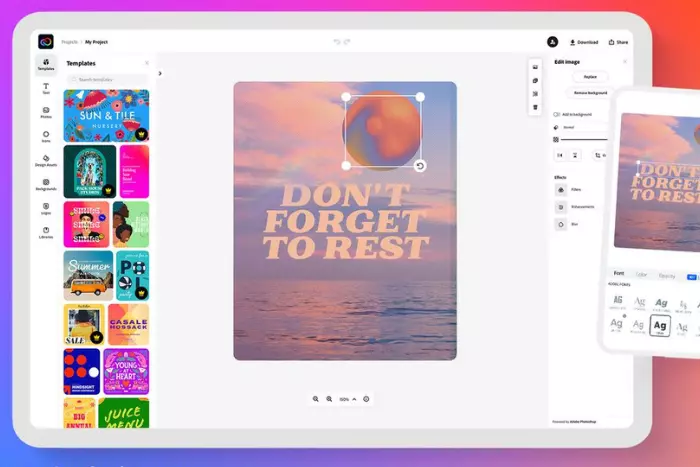Delete the selected element with trash icon
Screen dimensions: 700x467
click(535, 107)
